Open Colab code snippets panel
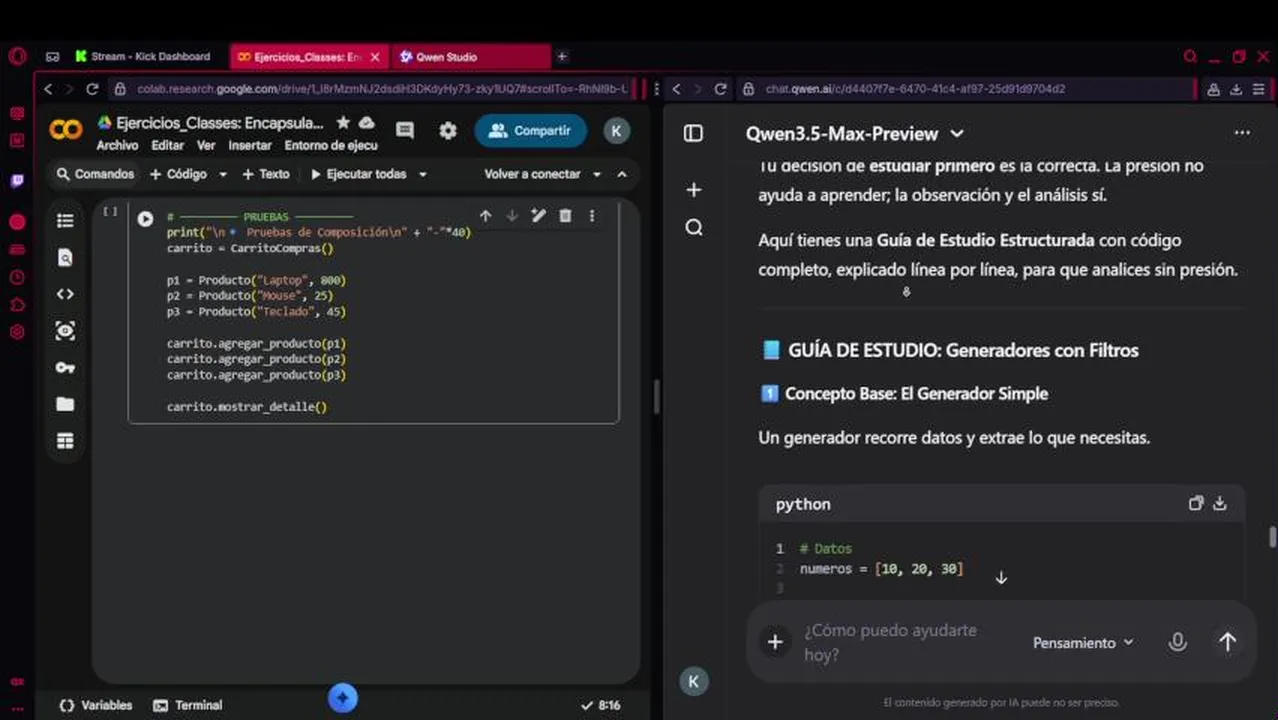Image resolution: width=1278 pixels, height=720 pixels. pyautogui.click(x=65, y=294)
